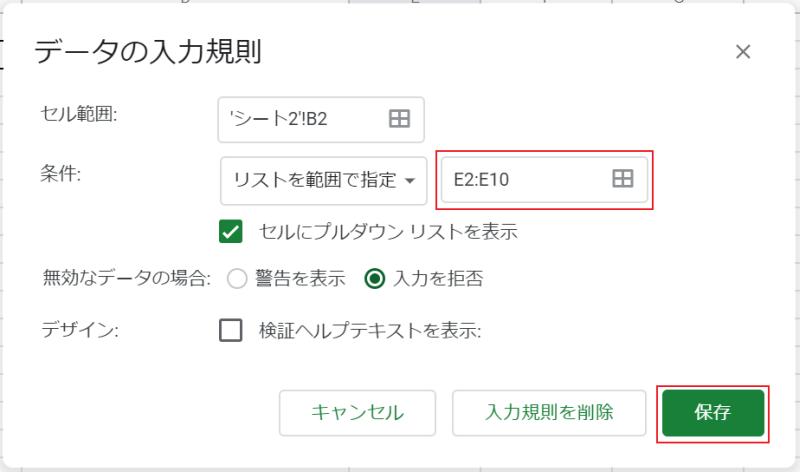Click the 'シート2'!B2 cell range field
The height and width of the screenshot is (472, 800).
[300, 119]
